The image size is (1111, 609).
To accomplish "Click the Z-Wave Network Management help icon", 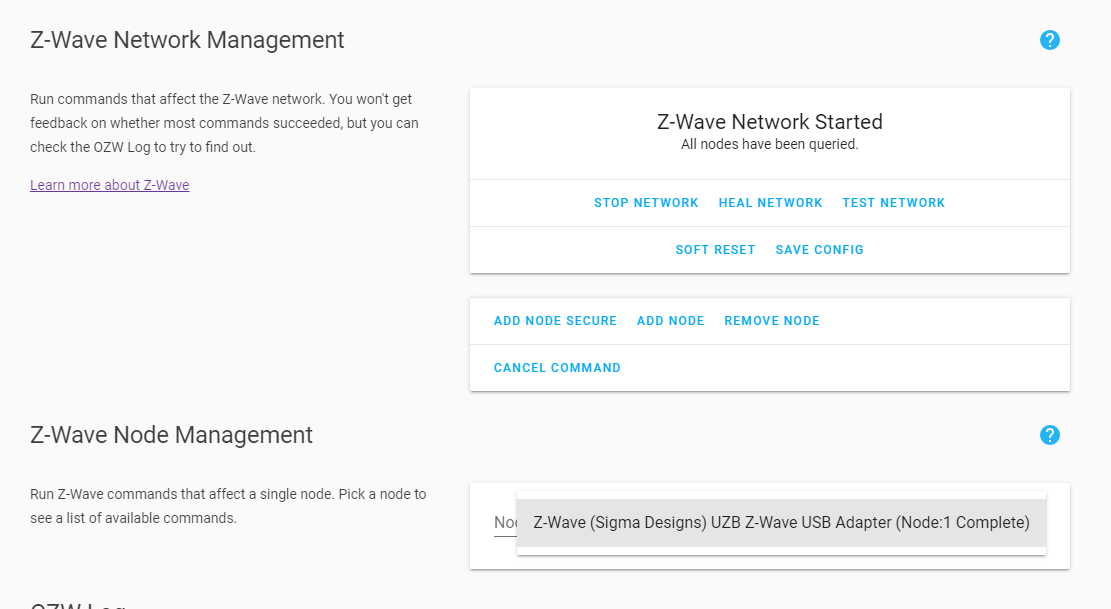I will pyautogui.click(x=1050, y=40).
